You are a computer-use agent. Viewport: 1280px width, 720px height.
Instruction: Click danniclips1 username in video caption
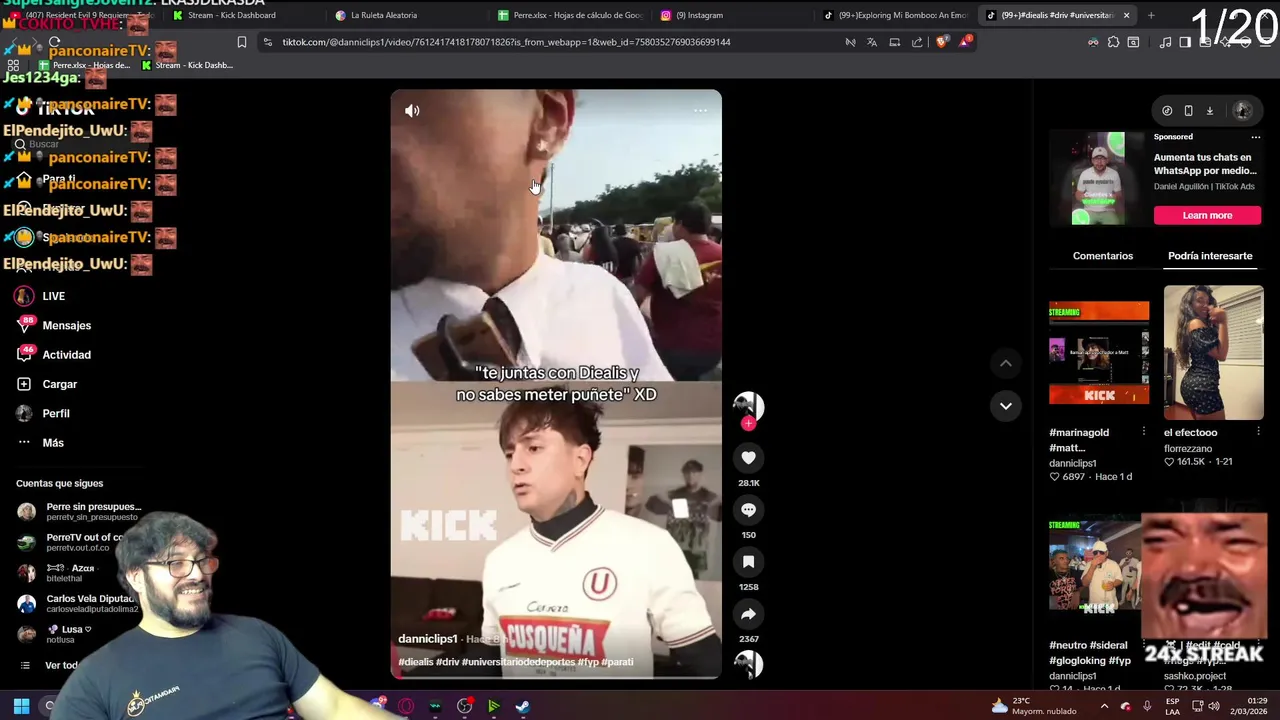428,639
